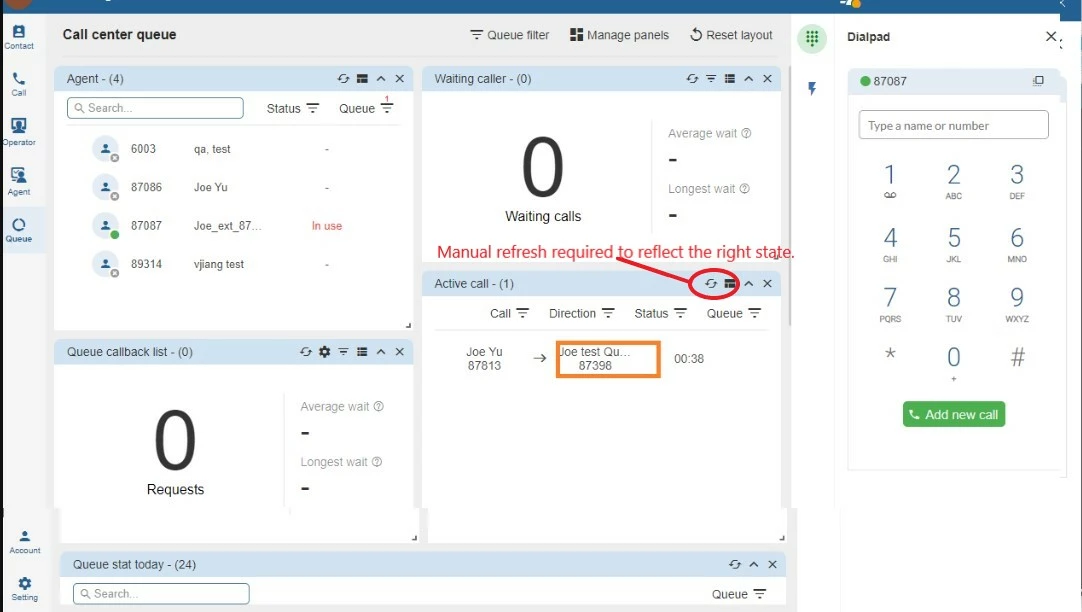Screen dimensions: 1082x612
Task: Select agent row 87087 Joe_ext_87
Action: point(235,226)
